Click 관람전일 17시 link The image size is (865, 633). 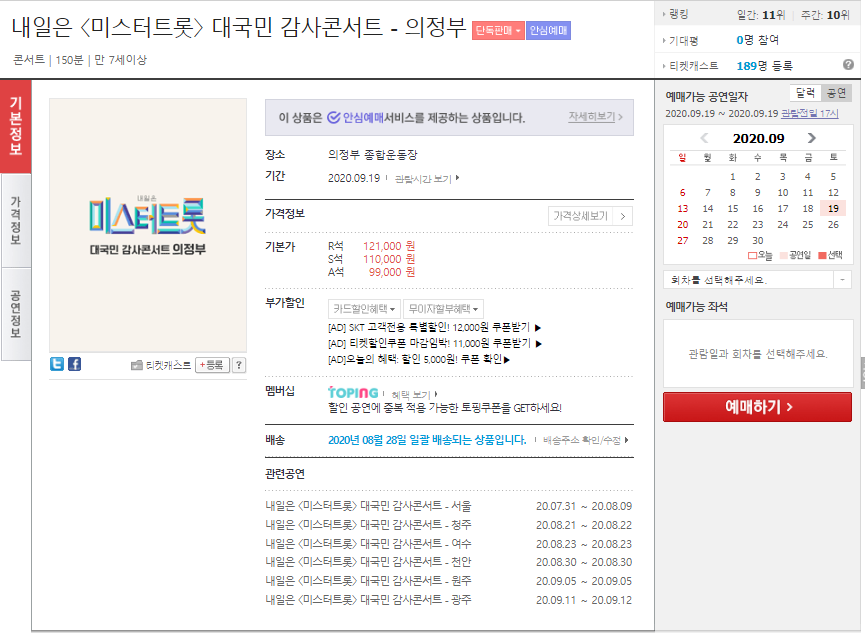(x=810, y=113)
